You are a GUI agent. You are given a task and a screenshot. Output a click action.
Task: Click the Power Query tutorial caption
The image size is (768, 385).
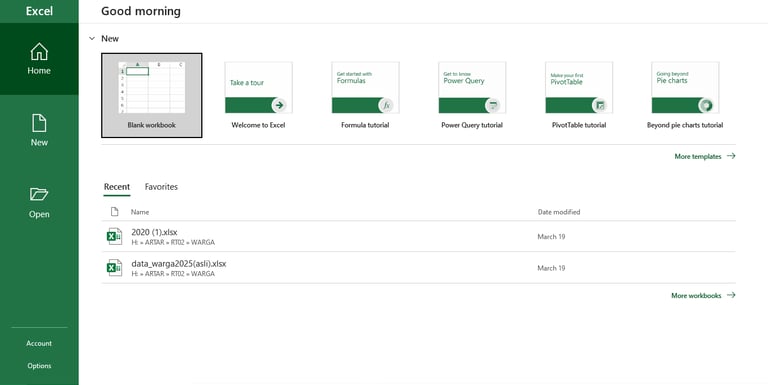(x=472, y=125)
